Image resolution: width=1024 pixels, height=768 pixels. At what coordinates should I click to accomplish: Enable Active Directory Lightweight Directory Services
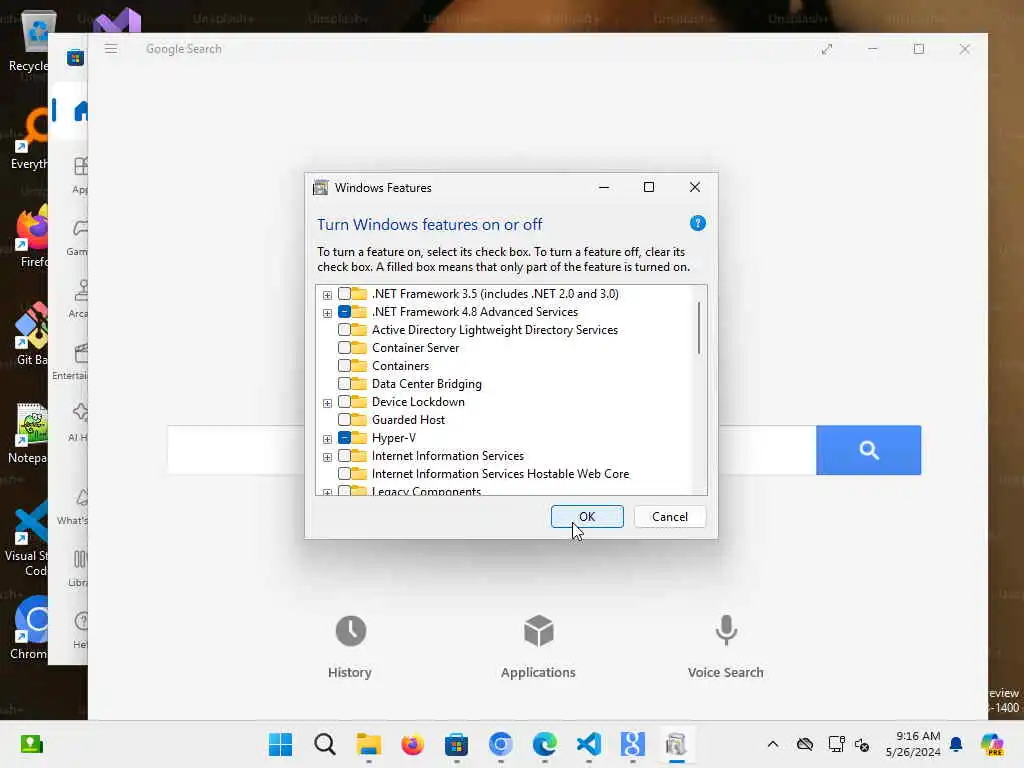344,330
